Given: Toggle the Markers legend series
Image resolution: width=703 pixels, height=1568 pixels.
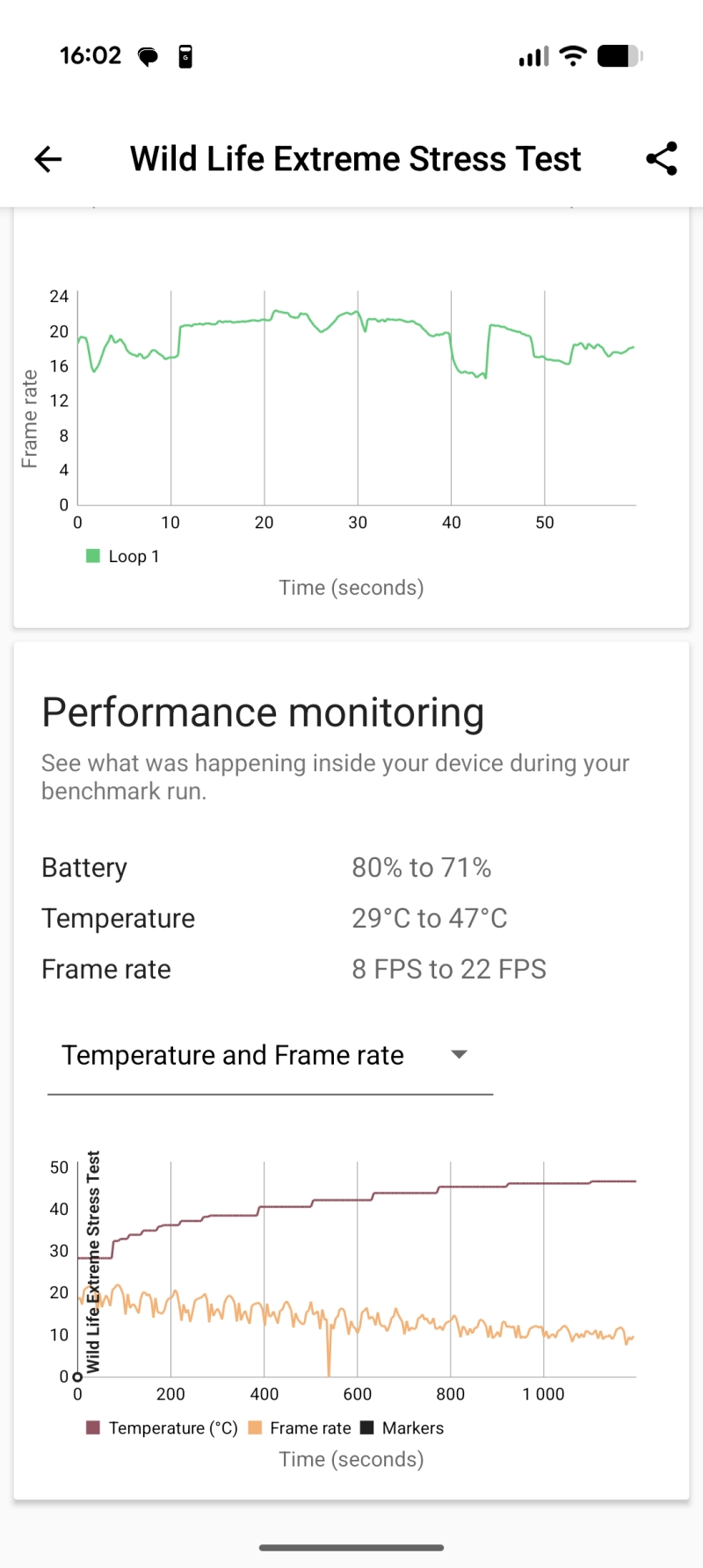Looking at the screenshot, I should click(402, 1427).
